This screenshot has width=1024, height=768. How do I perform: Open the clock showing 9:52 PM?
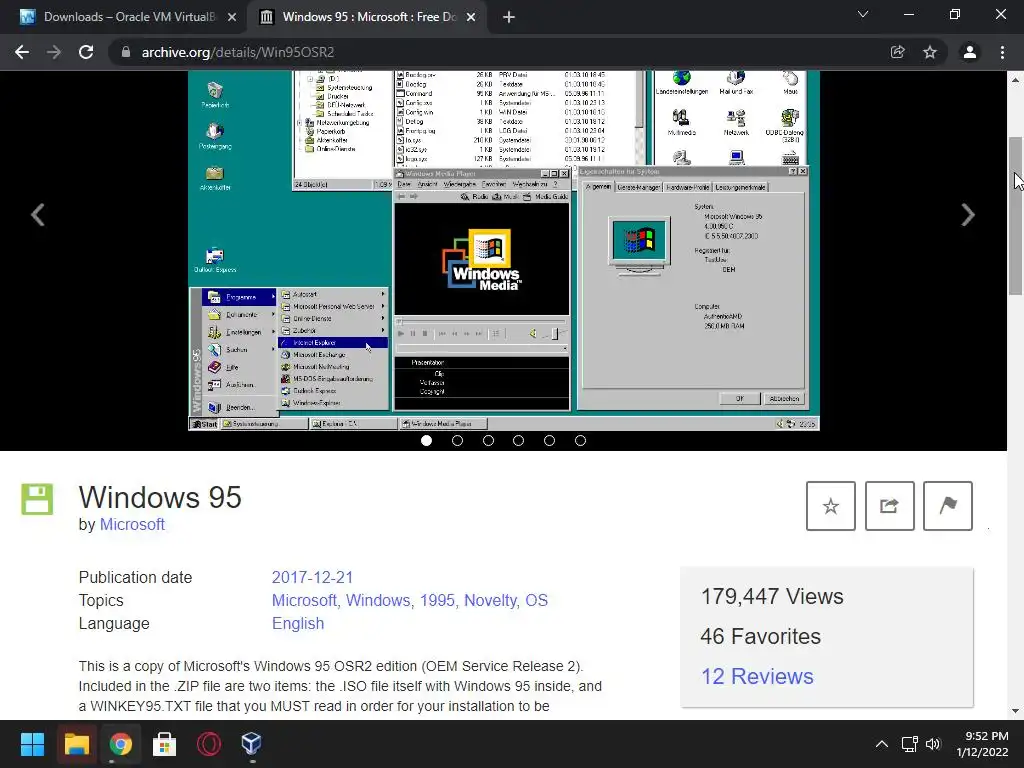click(983, 744)
